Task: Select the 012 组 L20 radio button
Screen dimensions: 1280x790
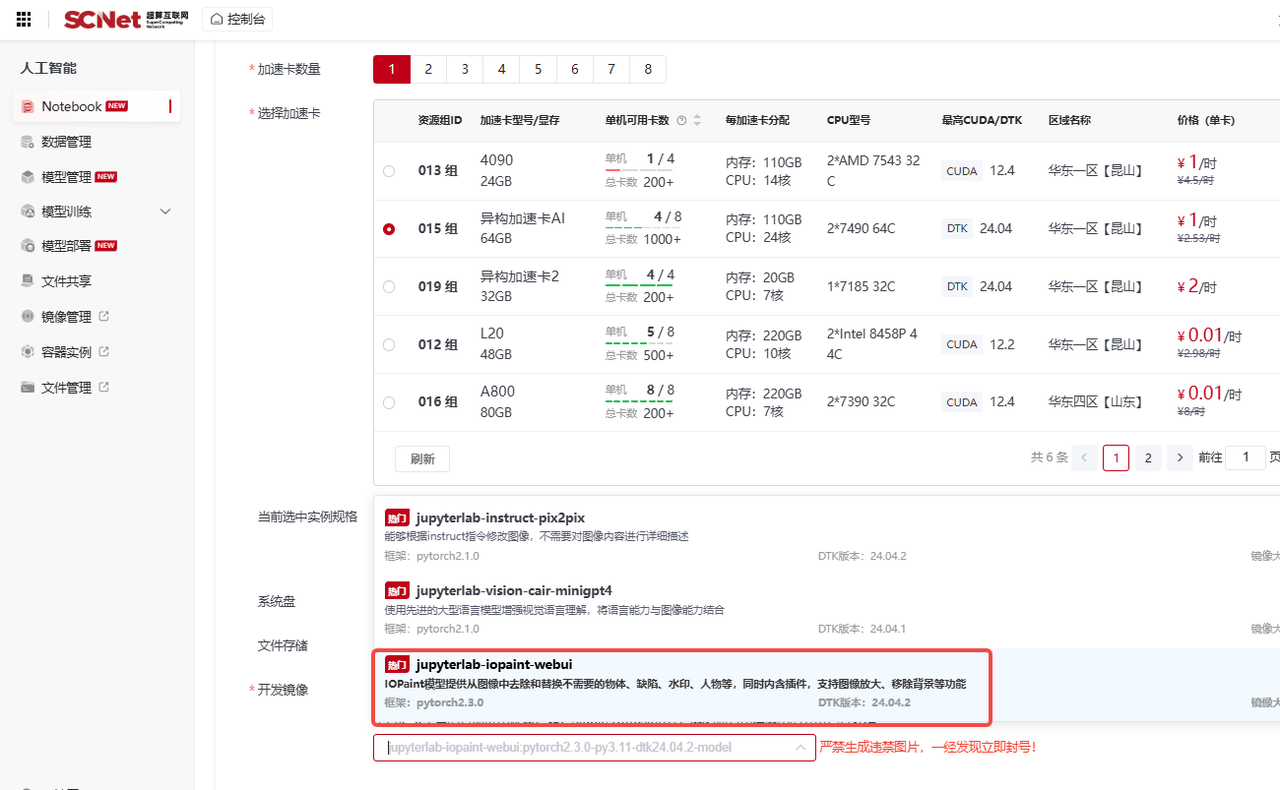Action: pyautogui.click(x=389, y=345)
